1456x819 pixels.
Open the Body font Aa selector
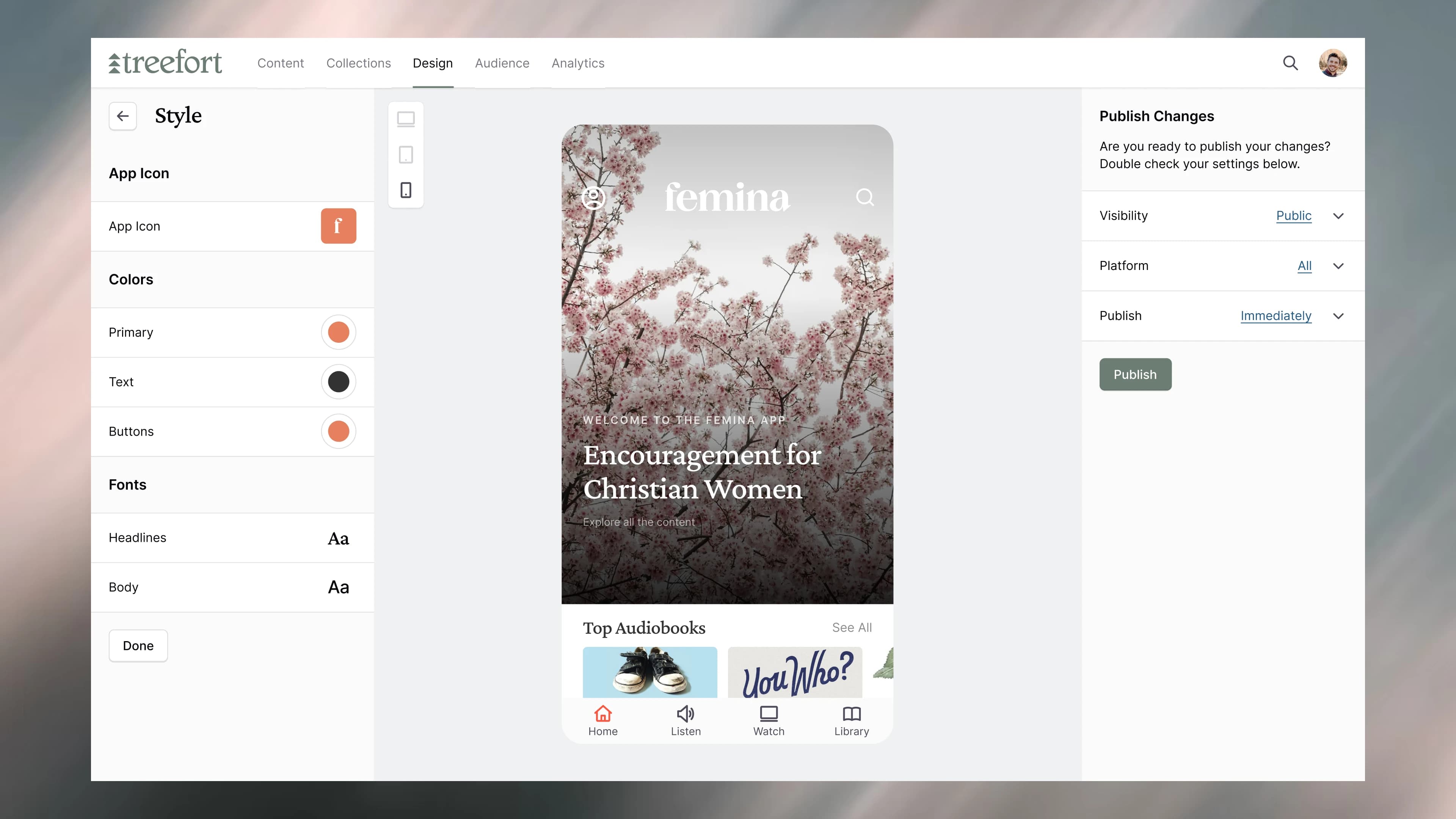(x=339, y=587)
